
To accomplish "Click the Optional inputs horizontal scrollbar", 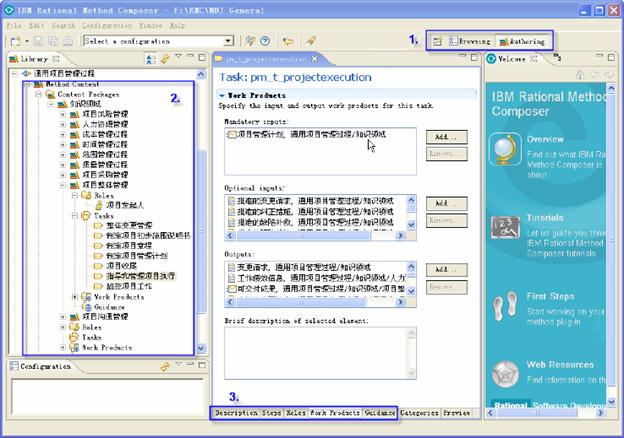I will [316, 236].
